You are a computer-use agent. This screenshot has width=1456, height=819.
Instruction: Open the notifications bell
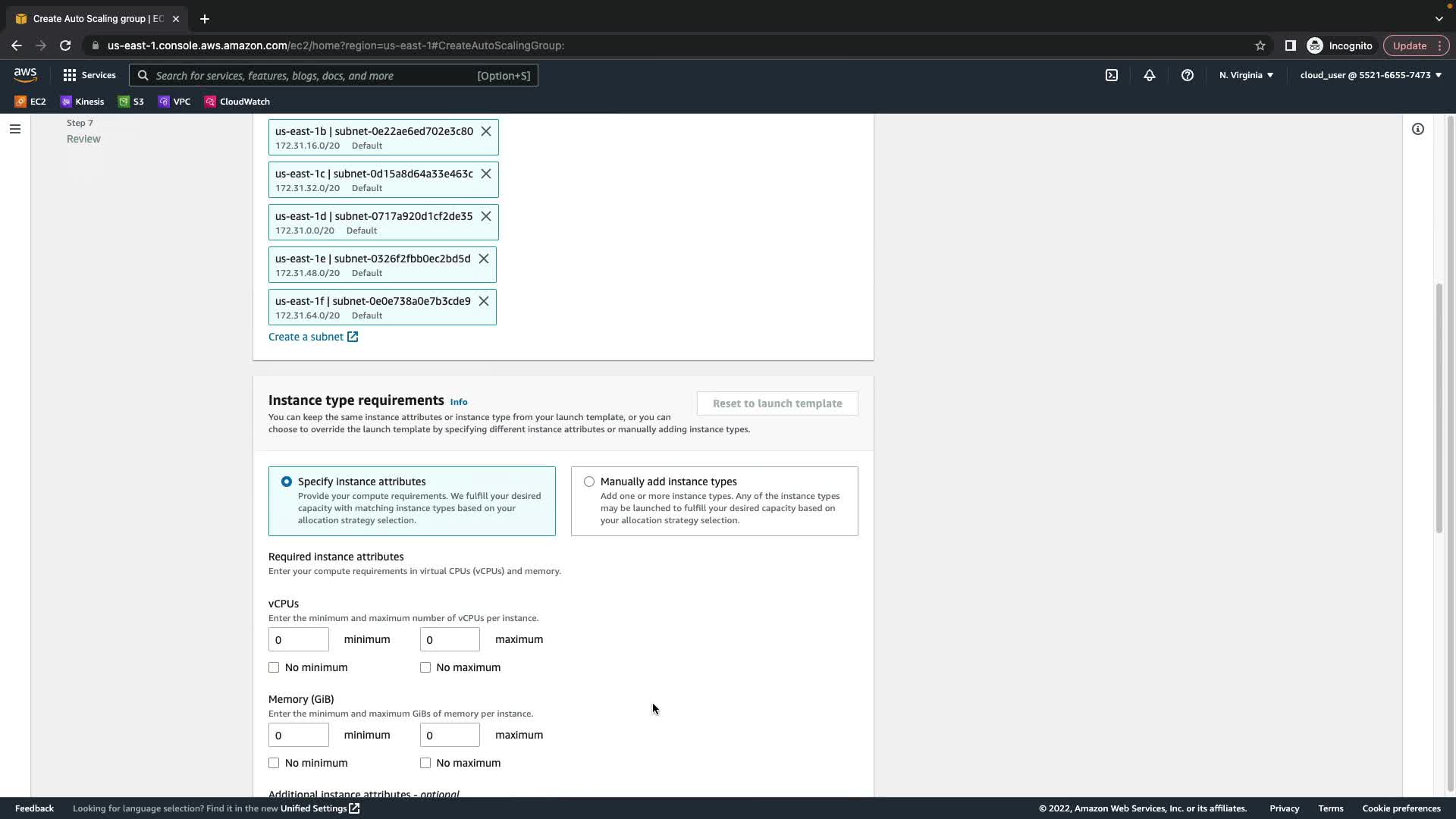[x=1149, y=75]
